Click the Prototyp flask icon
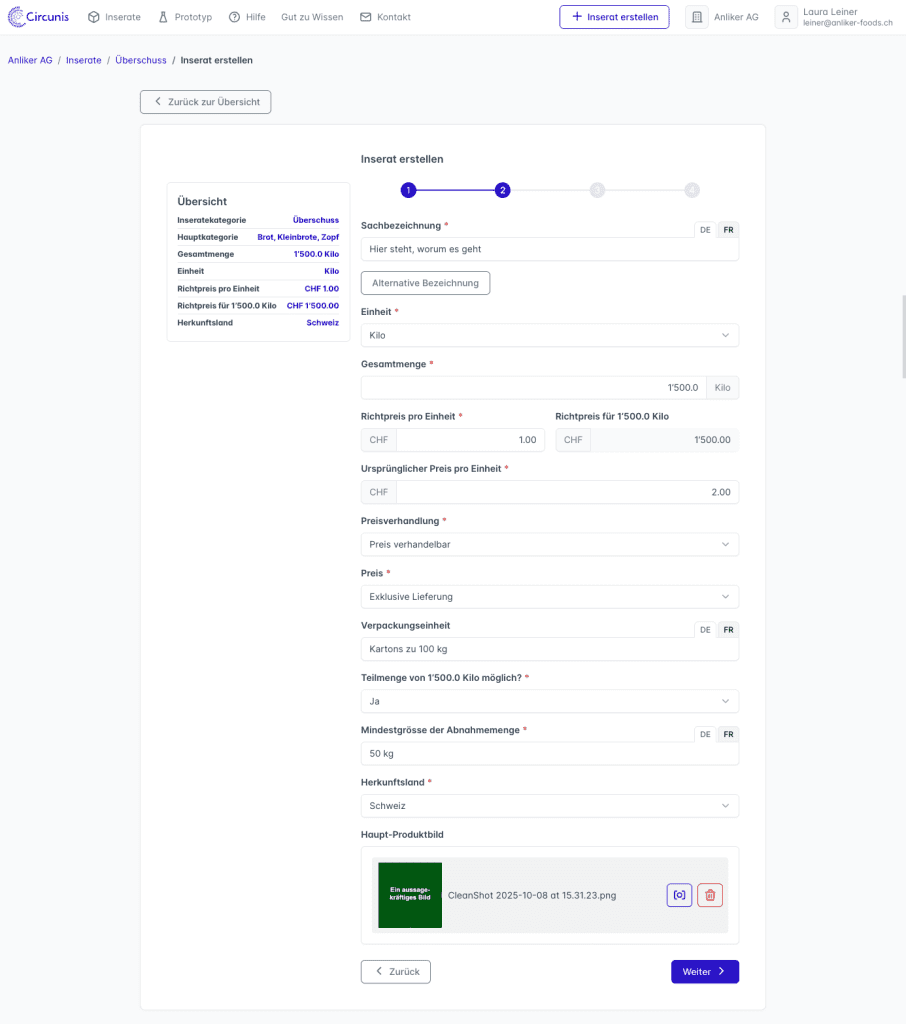The height and width of the screenshot is (1024, 906). click(163, 17)
